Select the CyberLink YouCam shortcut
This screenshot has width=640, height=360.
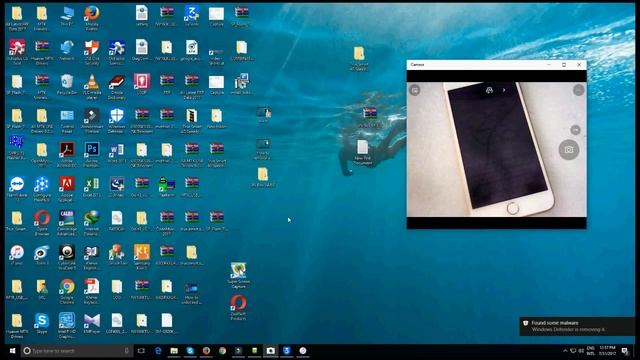[67, 257]
